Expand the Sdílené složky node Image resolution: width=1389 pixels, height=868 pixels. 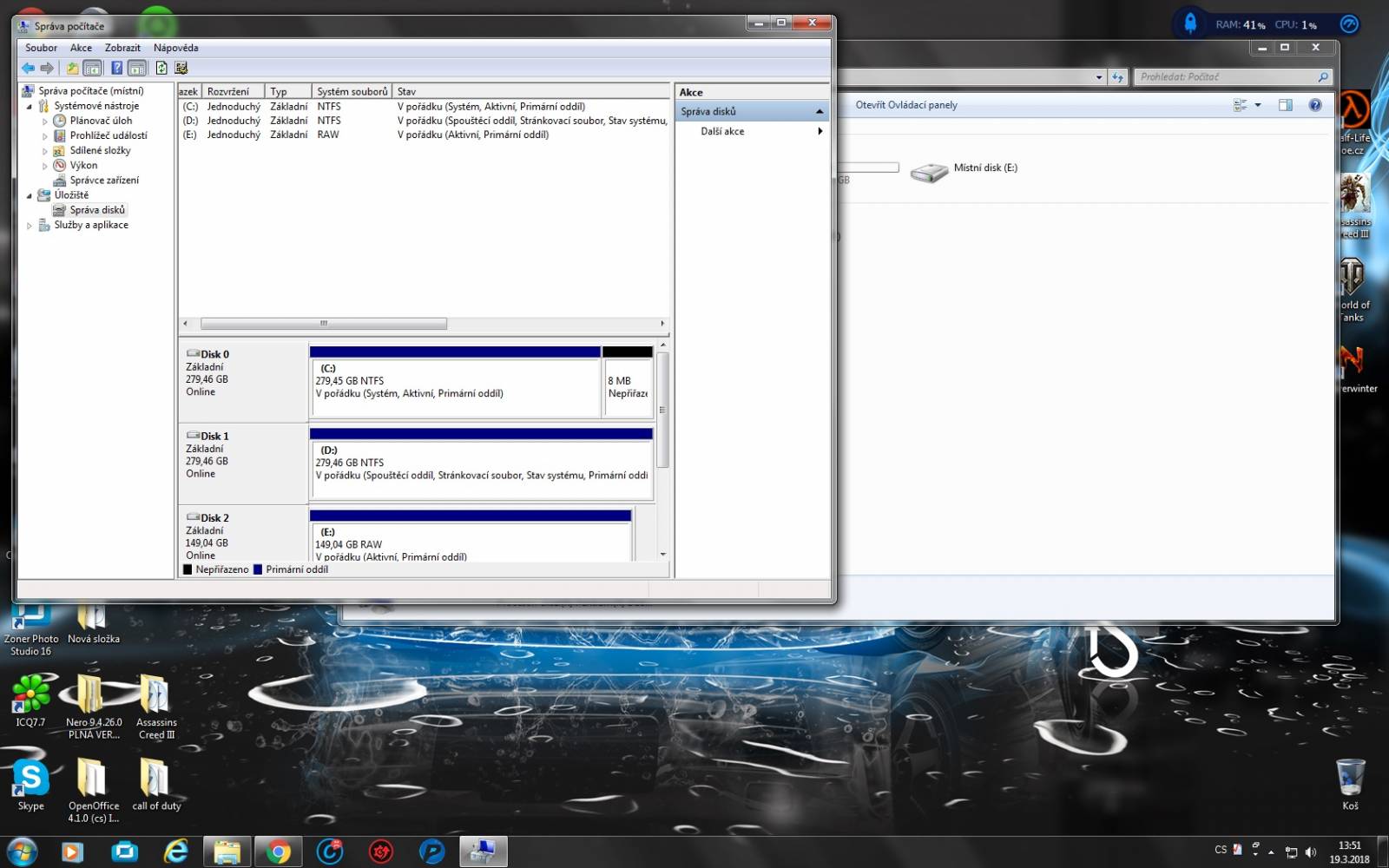pos(45,151)
